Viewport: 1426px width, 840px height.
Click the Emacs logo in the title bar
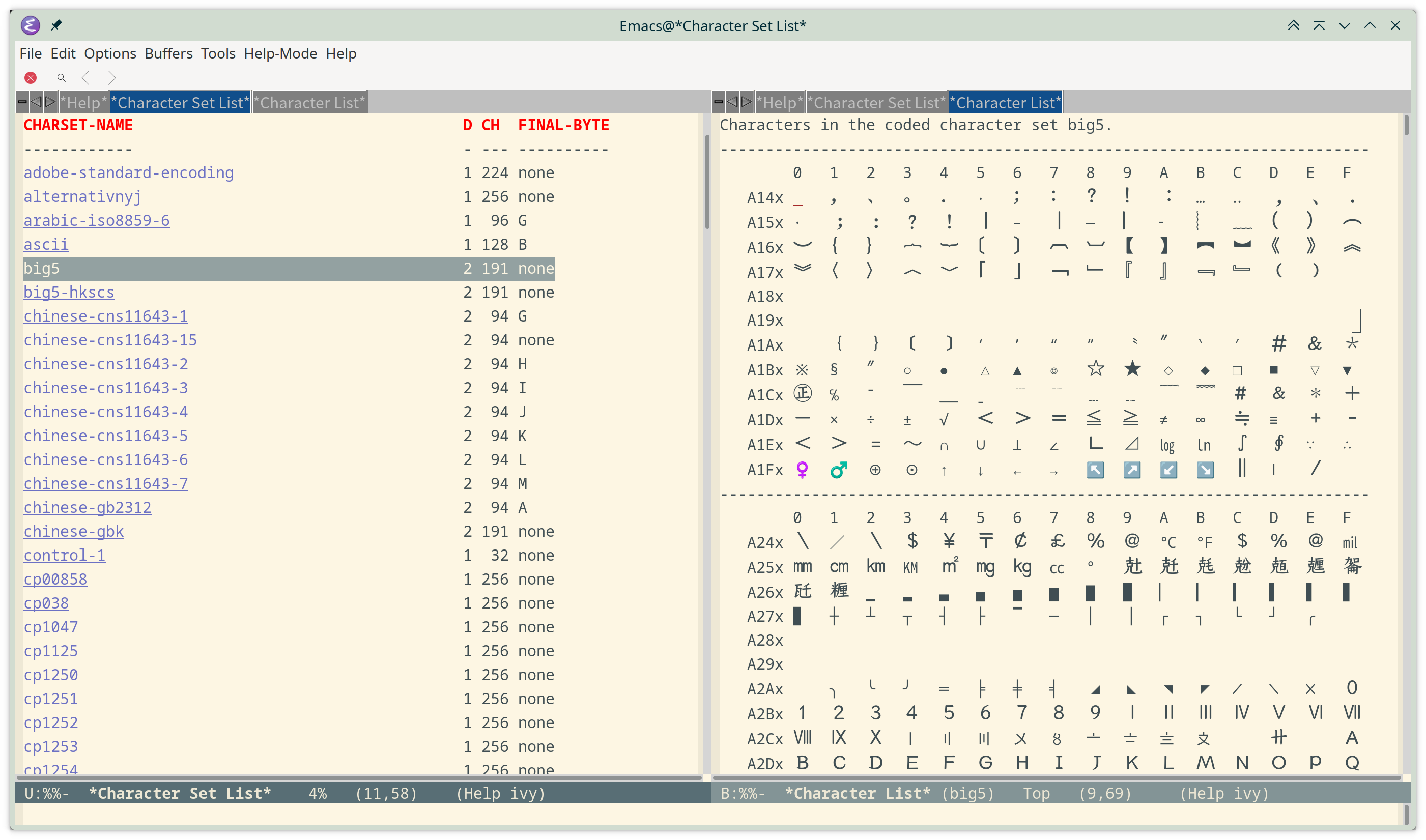tap(30, 25)
